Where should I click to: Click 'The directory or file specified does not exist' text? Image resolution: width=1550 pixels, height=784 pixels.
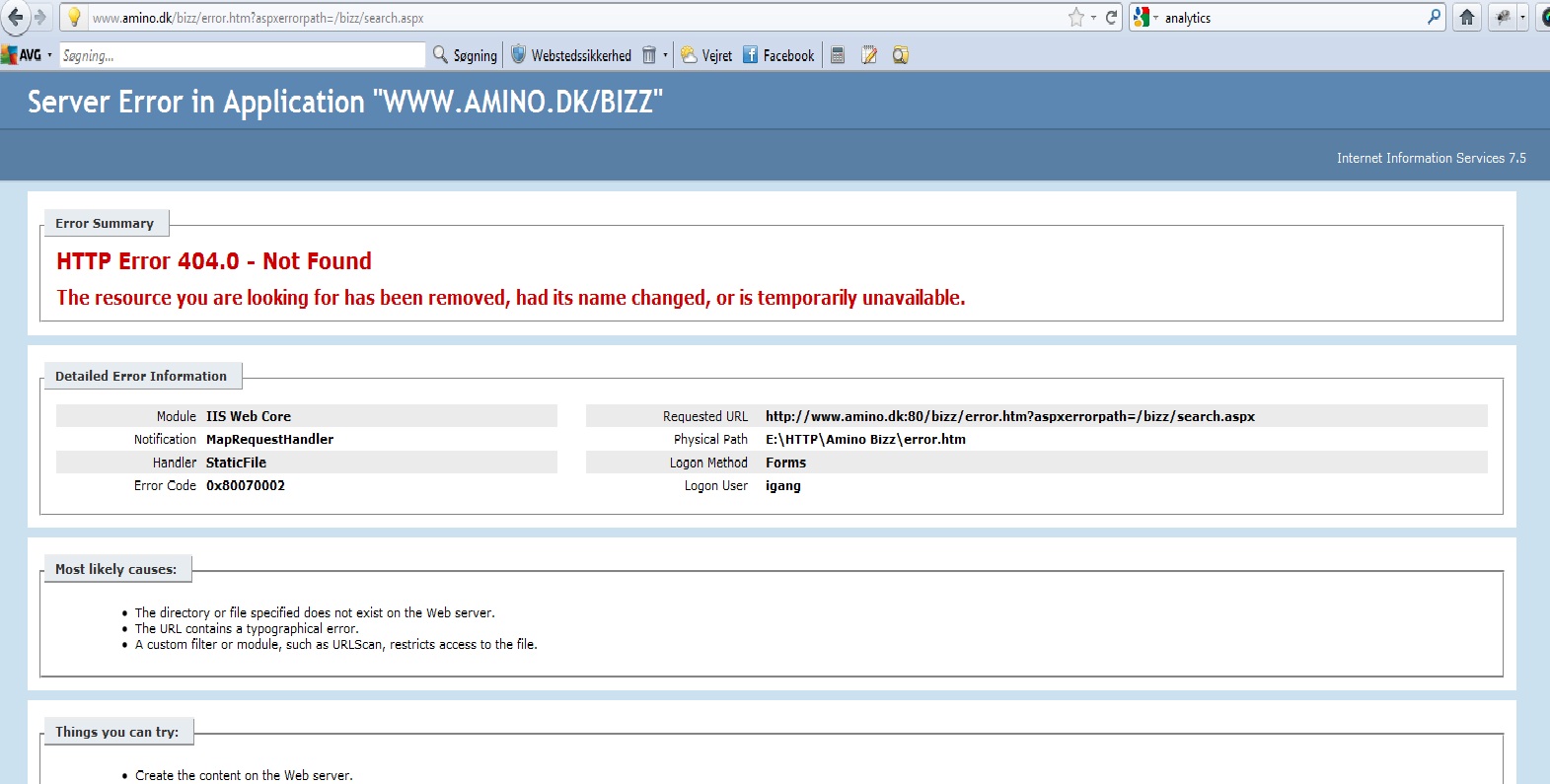click(315, 612)
